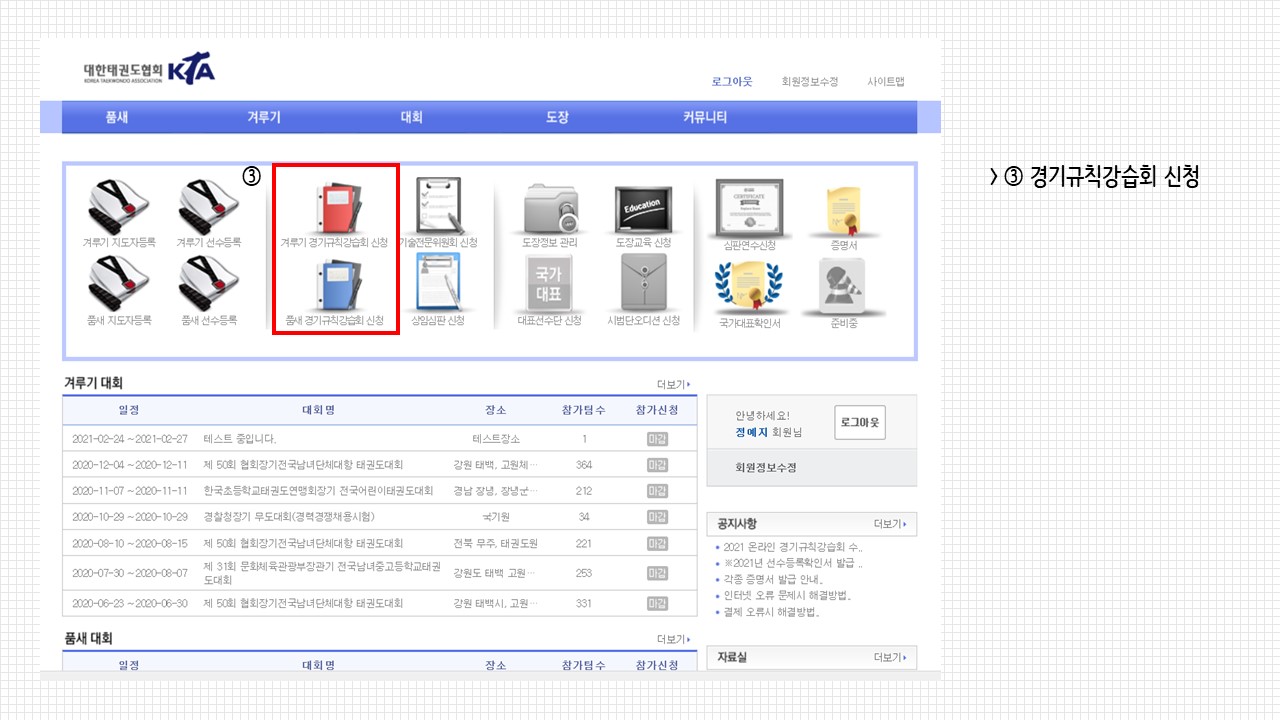Click 마감 button in 한국초등학교태권도연맹회장기 row
Viewport: 1280px width, 720px height.
[x=657, y=491]
